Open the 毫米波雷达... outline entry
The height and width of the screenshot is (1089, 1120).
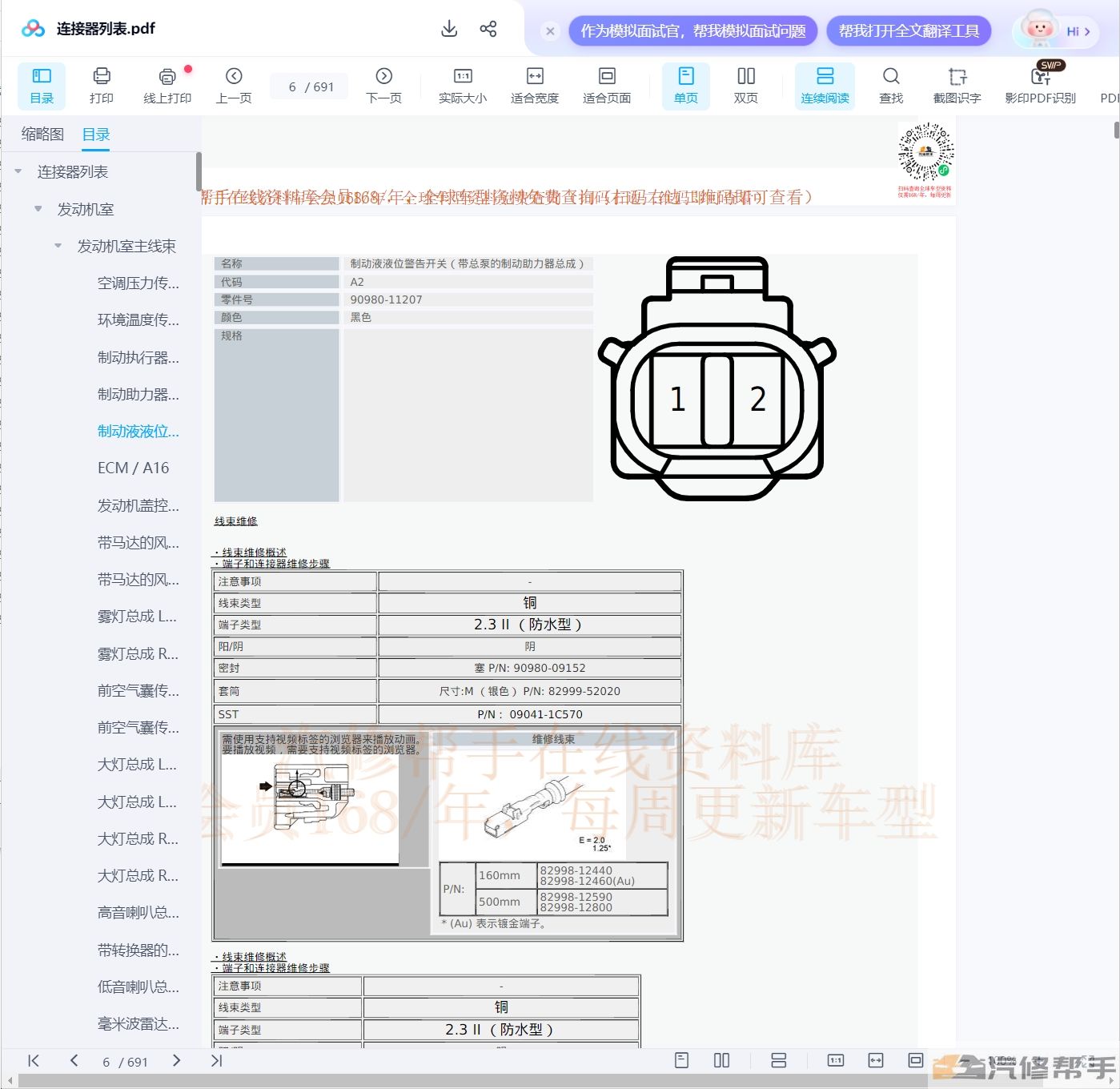[x=138, y=1023]
